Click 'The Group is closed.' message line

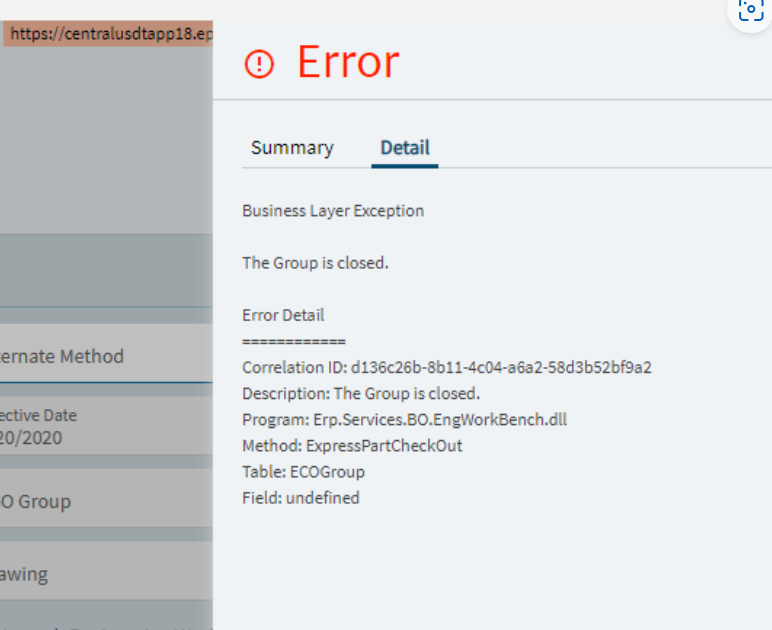pyautogui.click(x=315, y=263)
